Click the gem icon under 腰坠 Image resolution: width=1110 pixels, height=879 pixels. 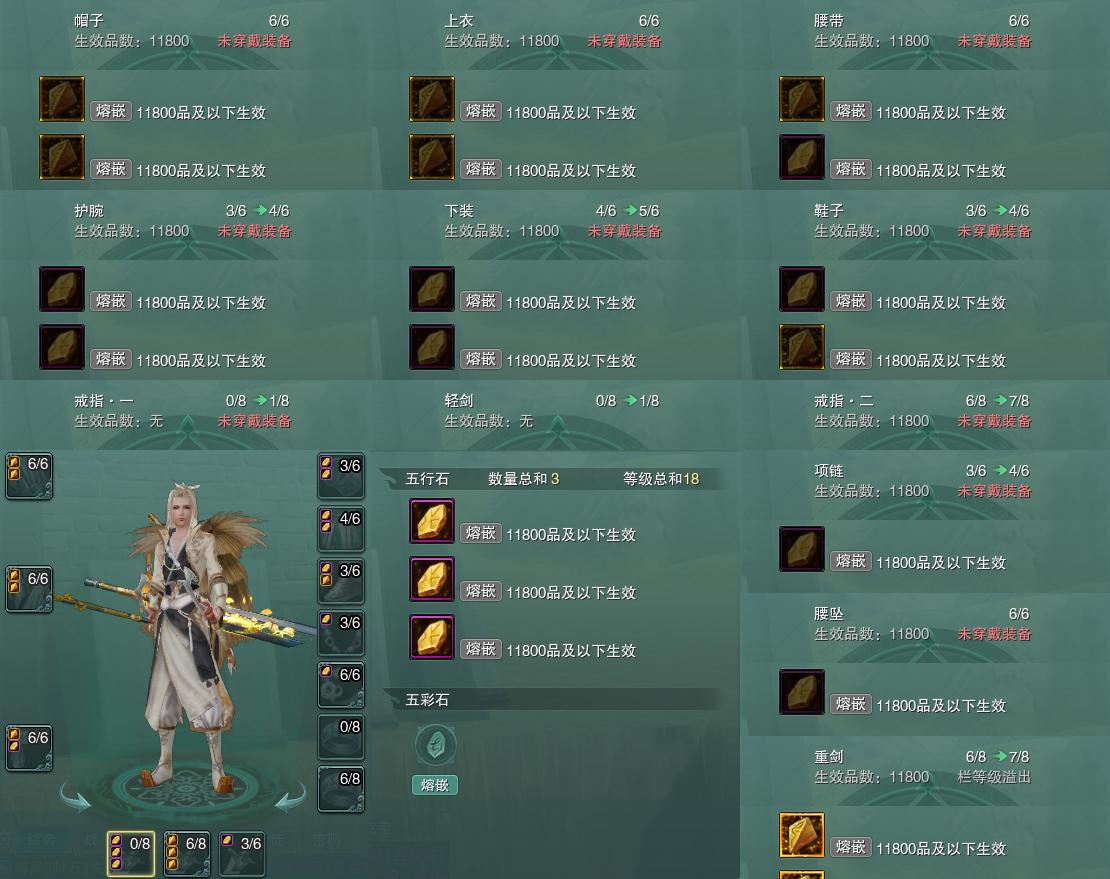click(x=801, y=692)
